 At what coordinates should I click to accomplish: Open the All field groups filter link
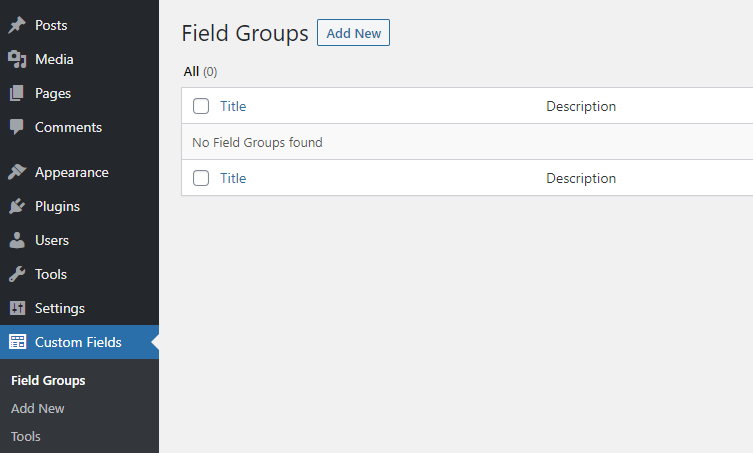tap(191, 72)
